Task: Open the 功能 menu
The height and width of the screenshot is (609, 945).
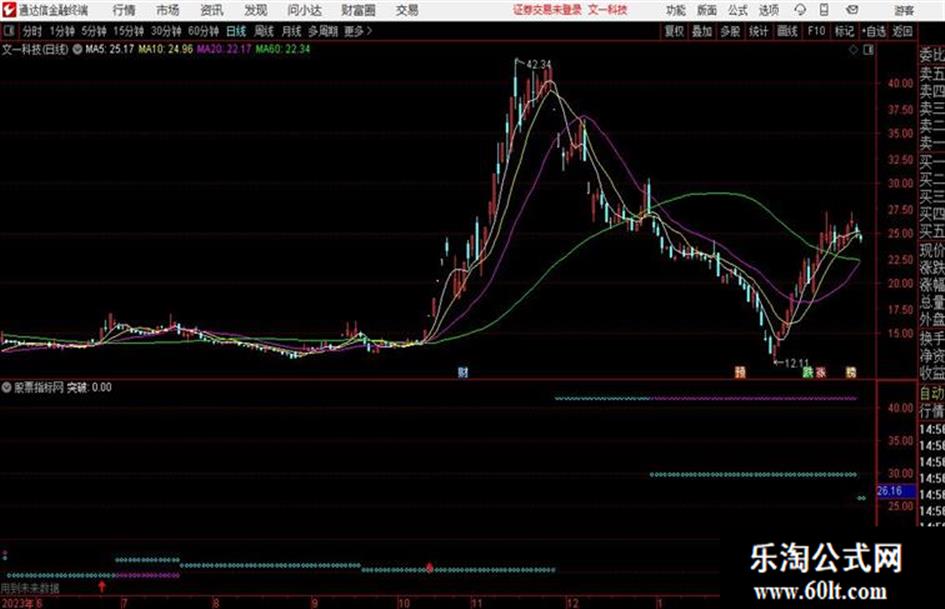Action: pyautogui.click(x=676, y=10)
